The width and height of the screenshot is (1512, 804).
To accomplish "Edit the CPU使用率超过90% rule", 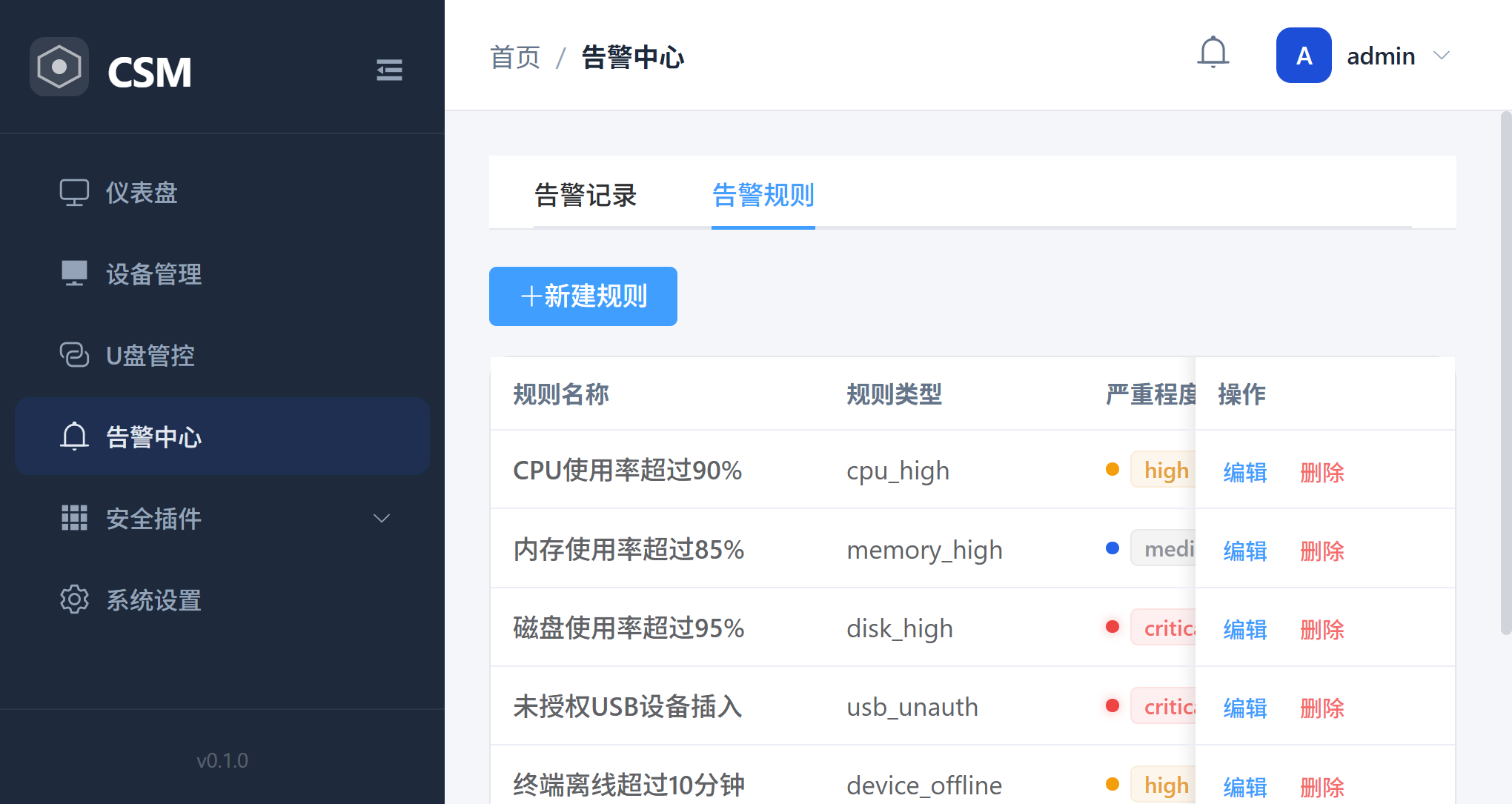I will pos(1245,472).
